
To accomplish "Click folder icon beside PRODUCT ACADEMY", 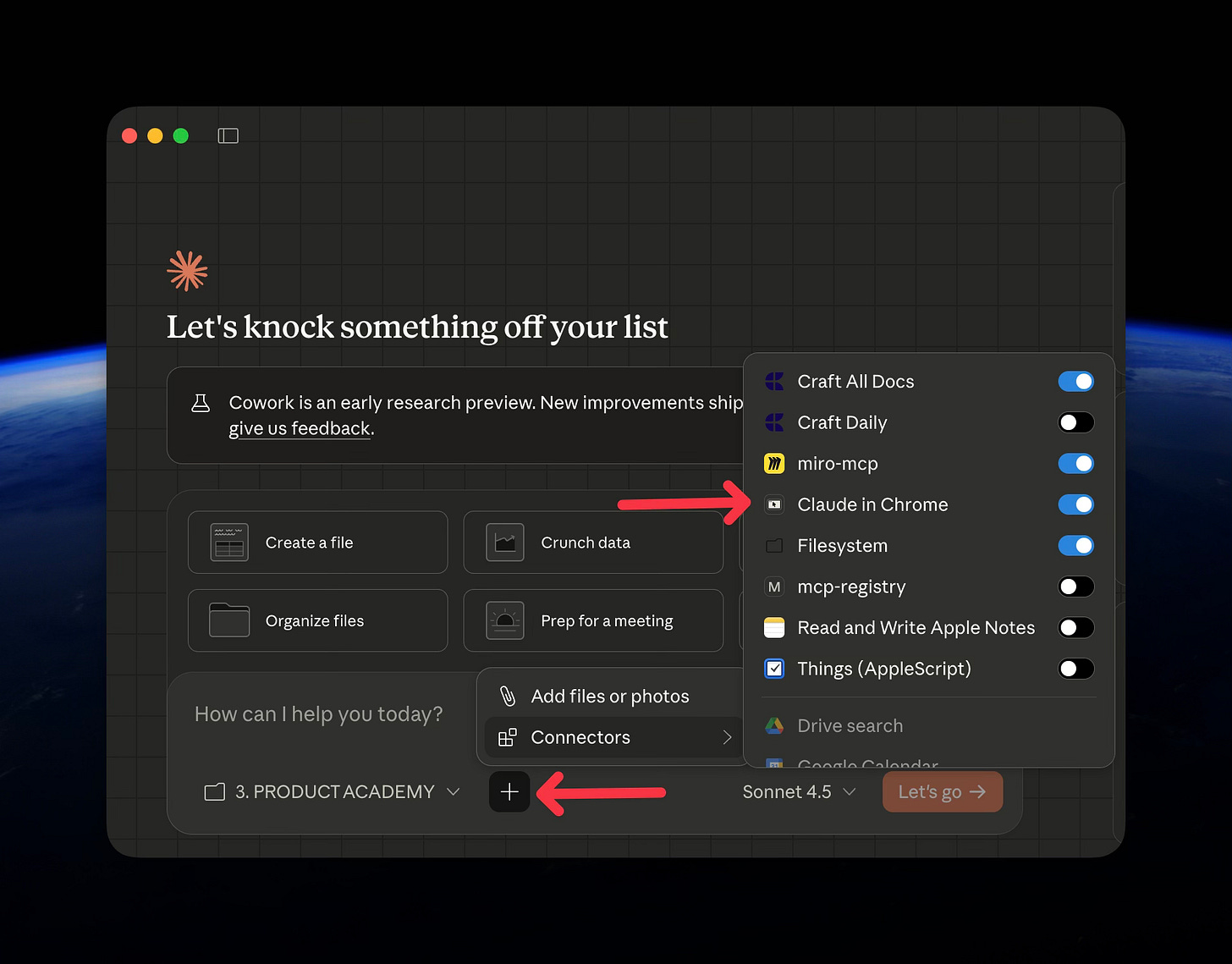I will click(x=215, y=792).
